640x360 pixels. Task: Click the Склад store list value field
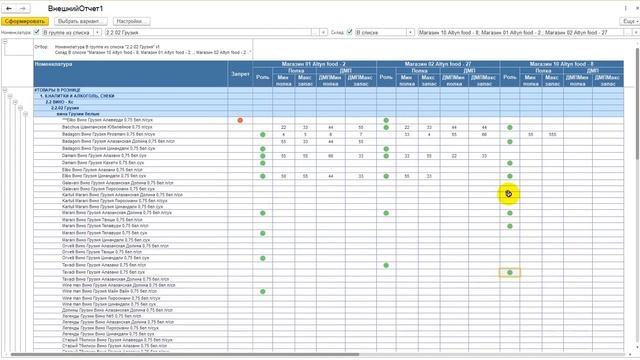click(x=521, y=32)
